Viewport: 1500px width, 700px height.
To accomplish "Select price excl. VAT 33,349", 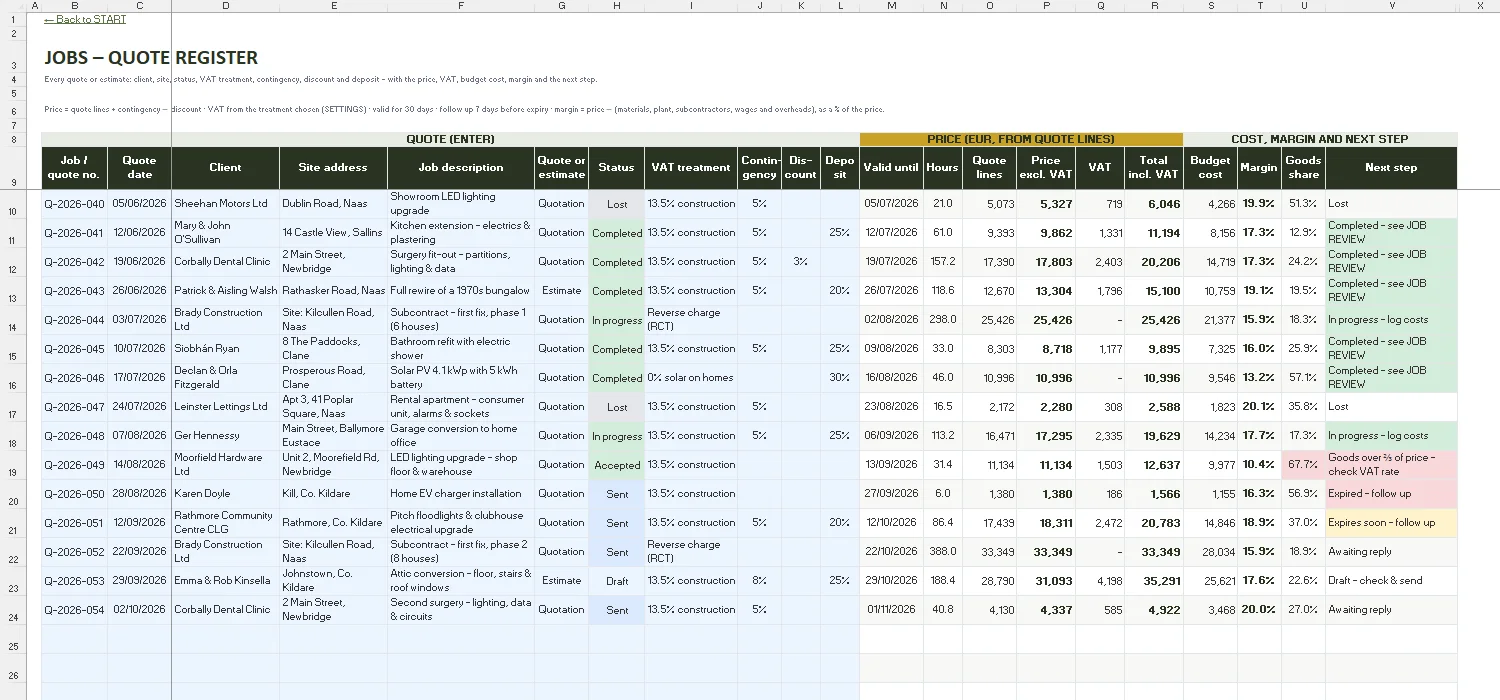I will pos(1046,552).
